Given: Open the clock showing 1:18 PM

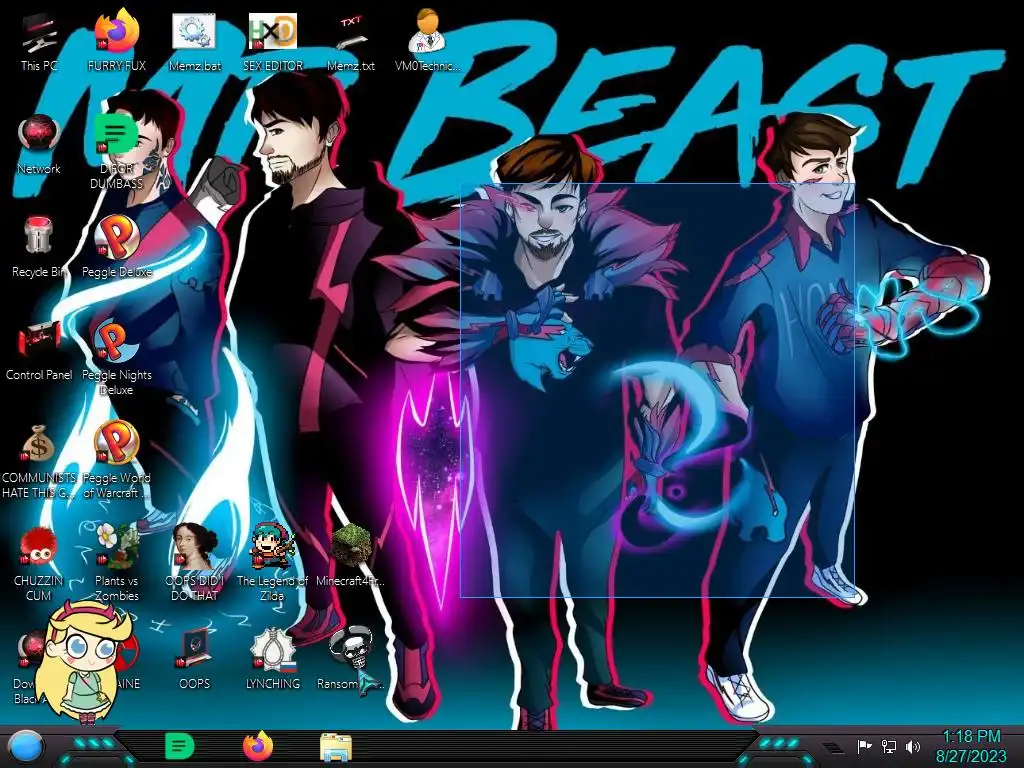Looking at the screenshot, I should tap(971, 746).
